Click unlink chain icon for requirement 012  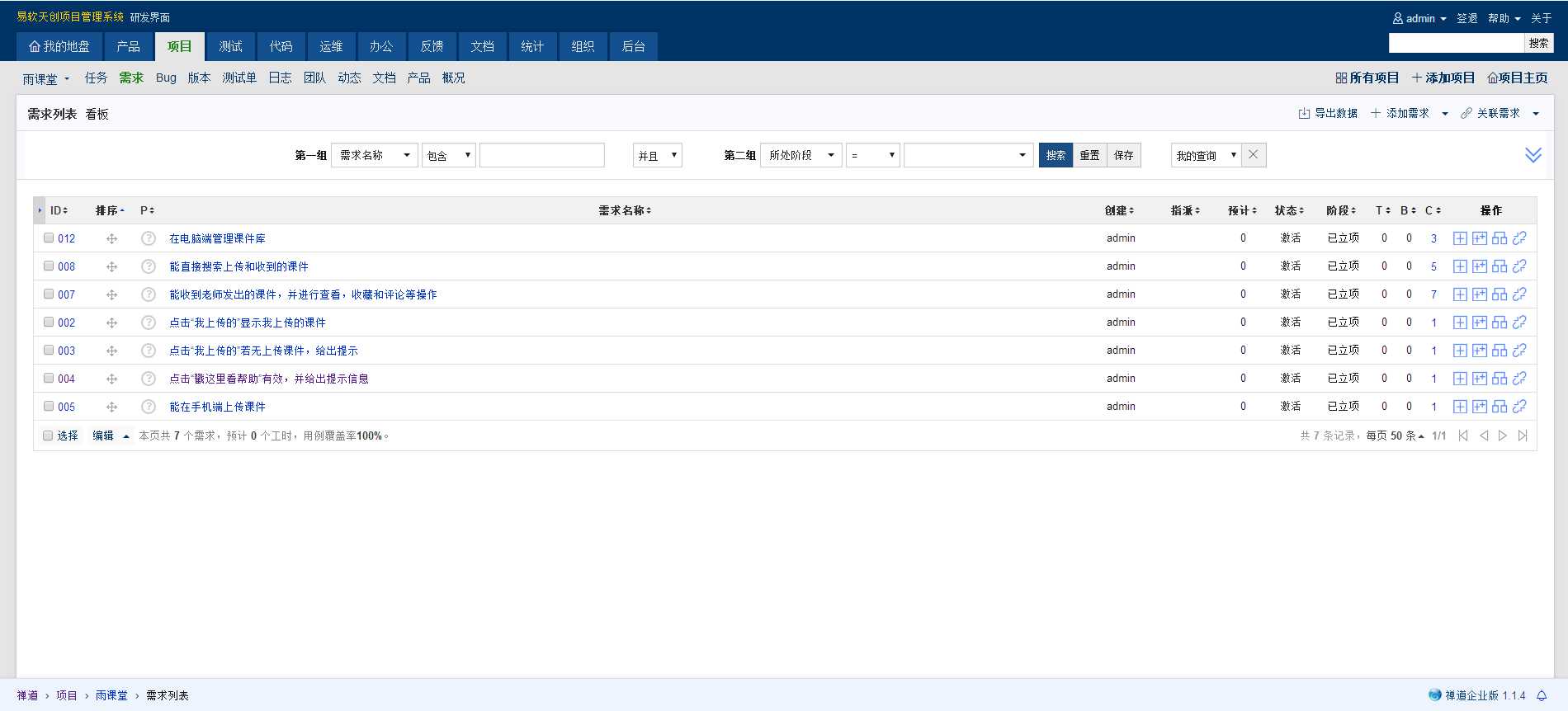(x=1519, y=238)
